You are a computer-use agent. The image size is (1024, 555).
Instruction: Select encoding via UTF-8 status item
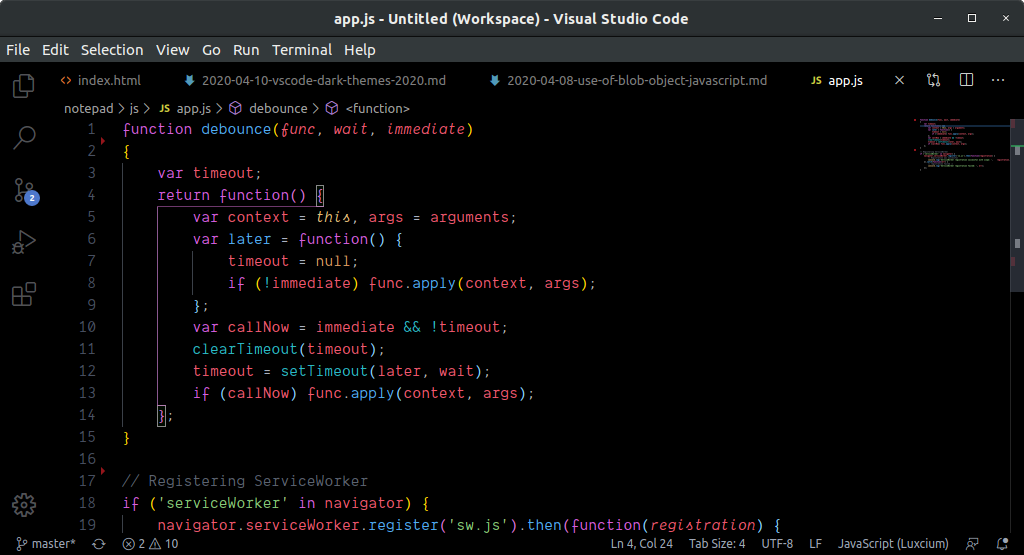pos(777,543)
